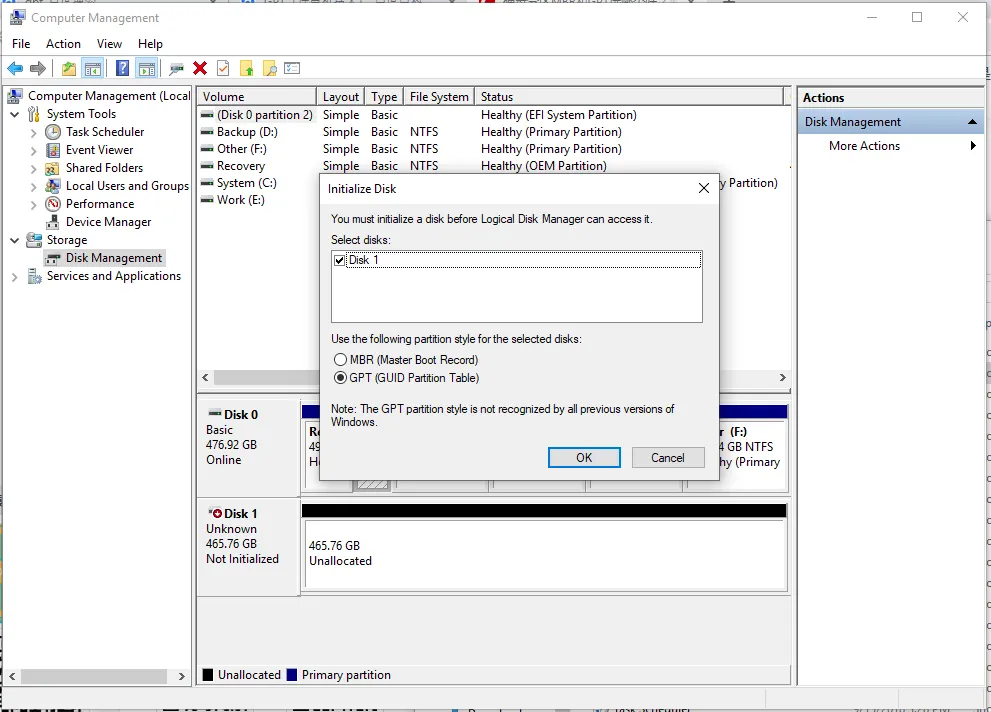Click the 465.76 GB Unallocated space block
This screenshot has width=991, height=712.
[x=545, y=555]
